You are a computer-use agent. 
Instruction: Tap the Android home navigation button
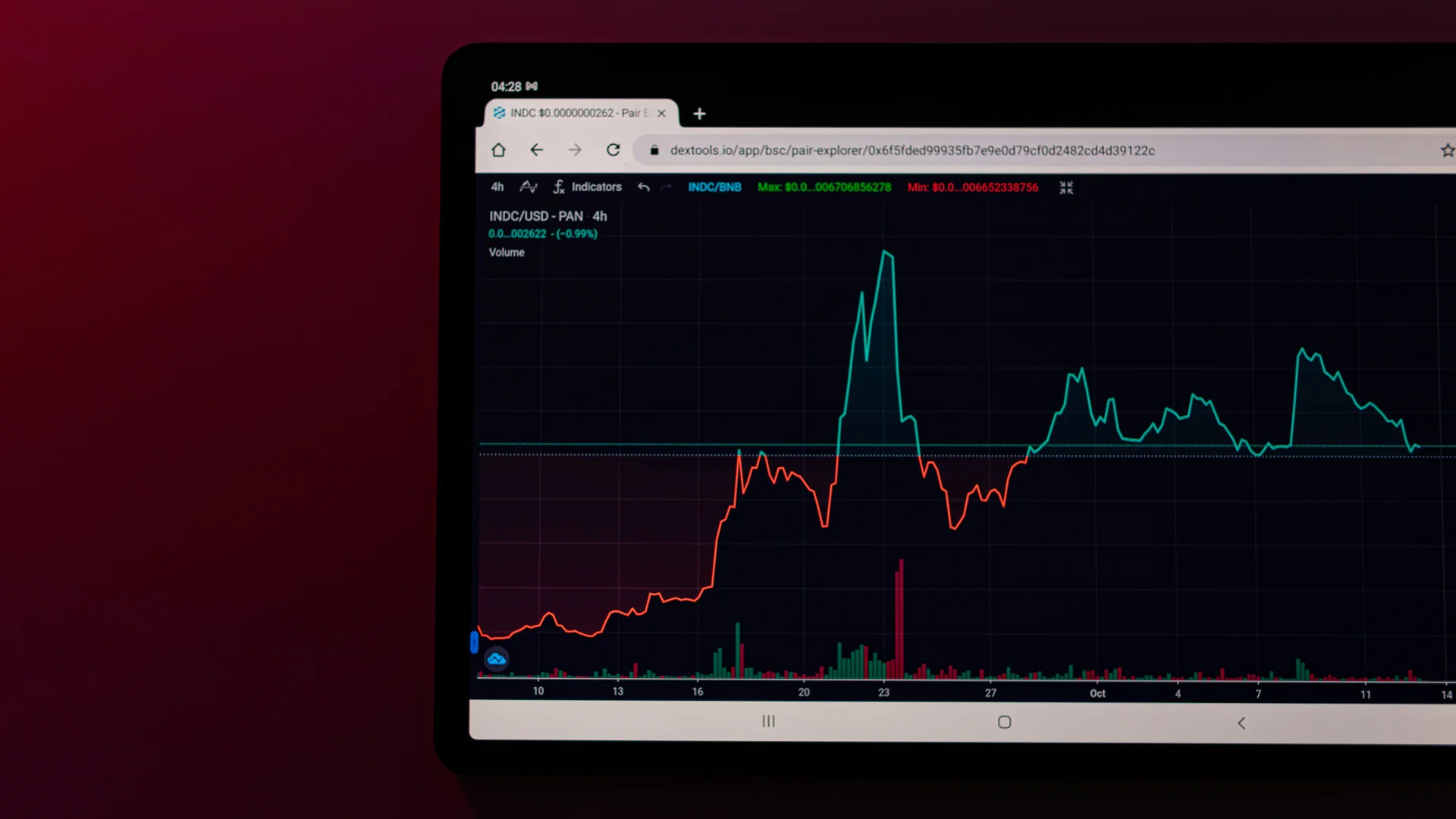[x=1005, y=722]
